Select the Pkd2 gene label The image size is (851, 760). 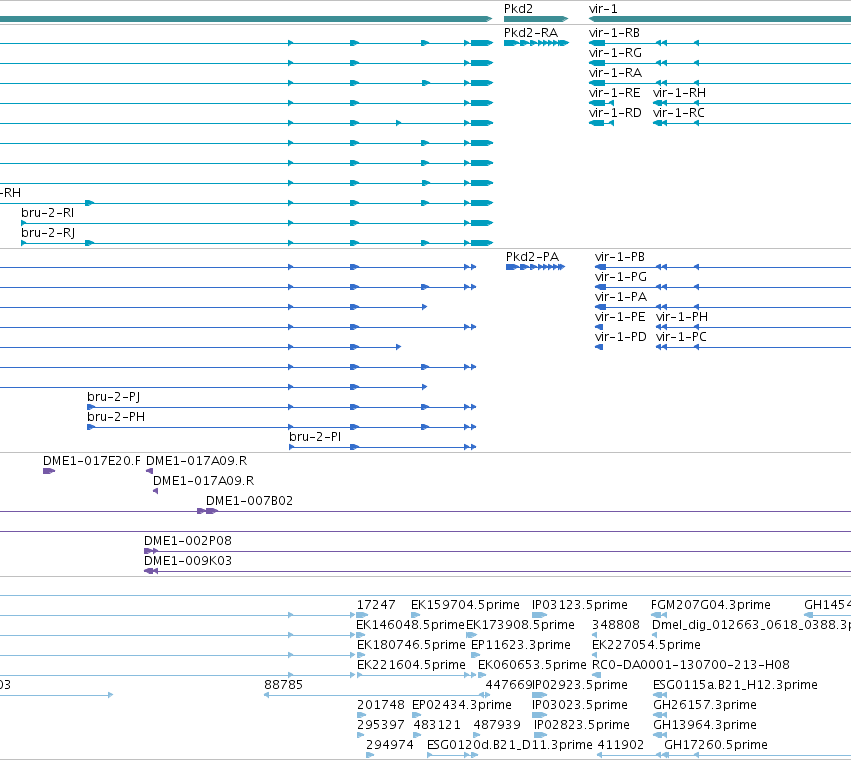(x=518, y=9)
